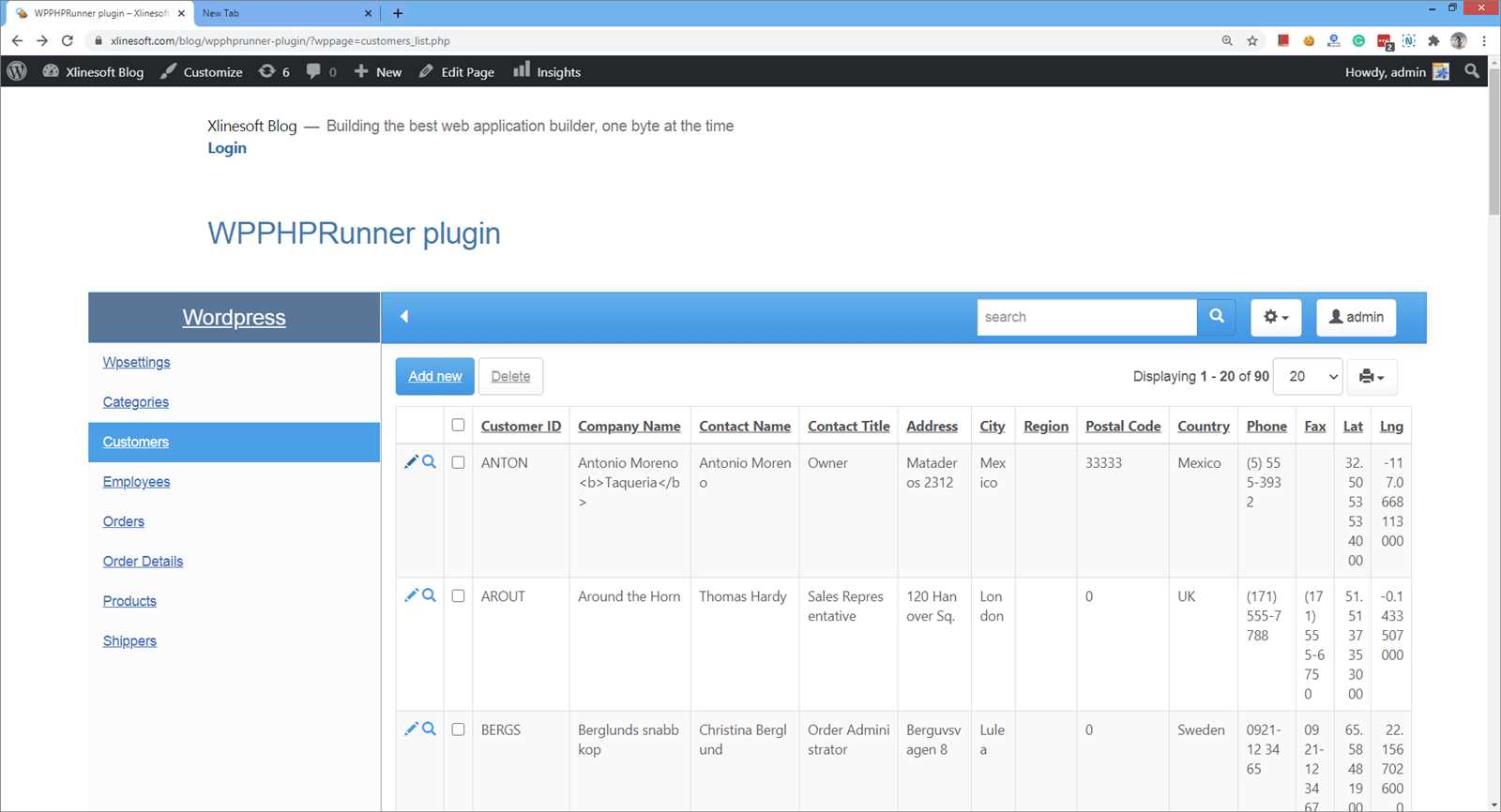The width and height of the screenshot is (1501, 812).
Task: Open the New content menu
Action: pyautogui.click(x=378, y=71)
